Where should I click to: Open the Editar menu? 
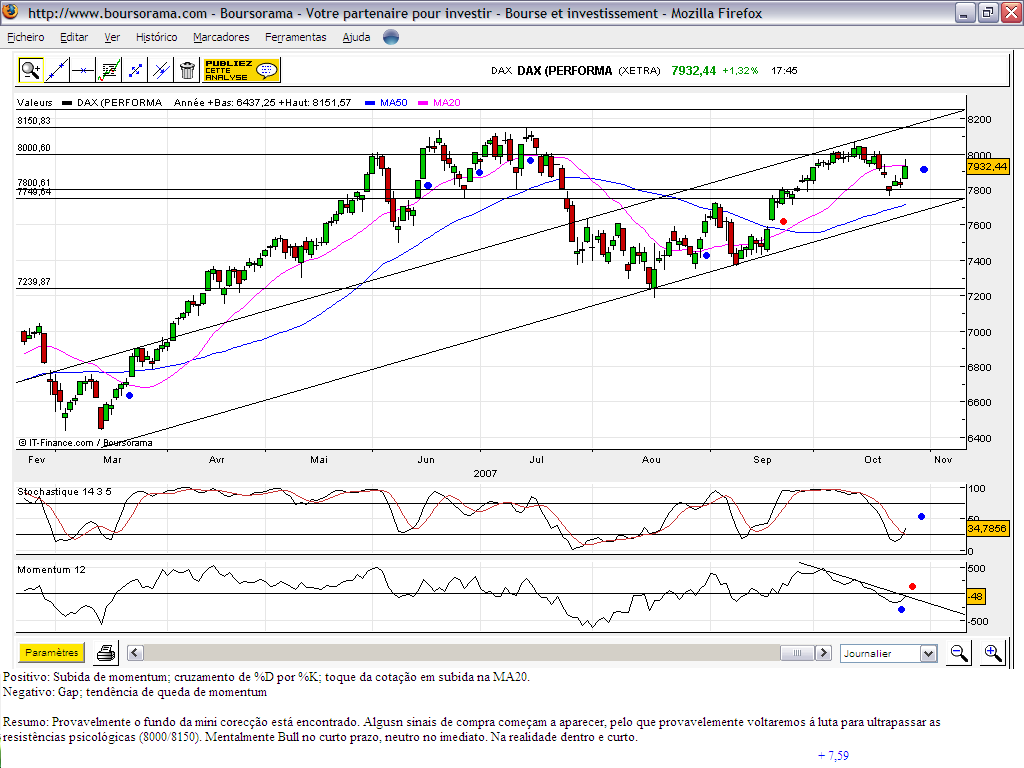pyautogui.click(x=74, y=37)
